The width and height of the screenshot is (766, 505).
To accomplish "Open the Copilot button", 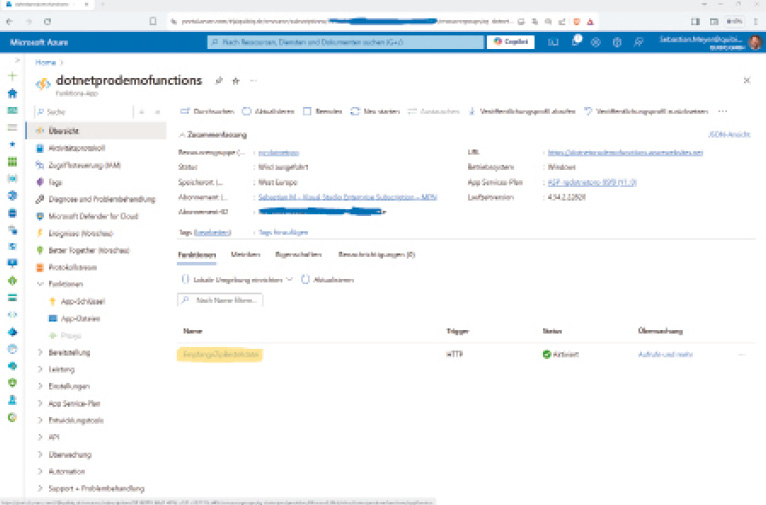I will [511, 42].
